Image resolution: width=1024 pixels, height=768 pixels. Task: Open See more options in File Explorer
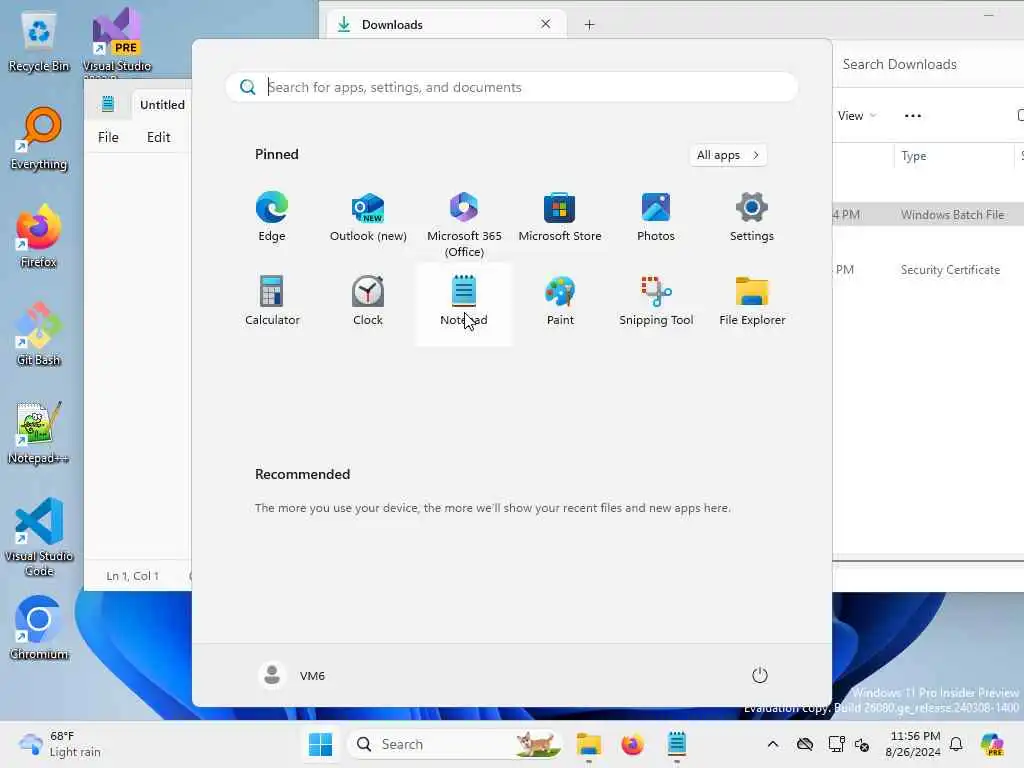click(912, 116)
